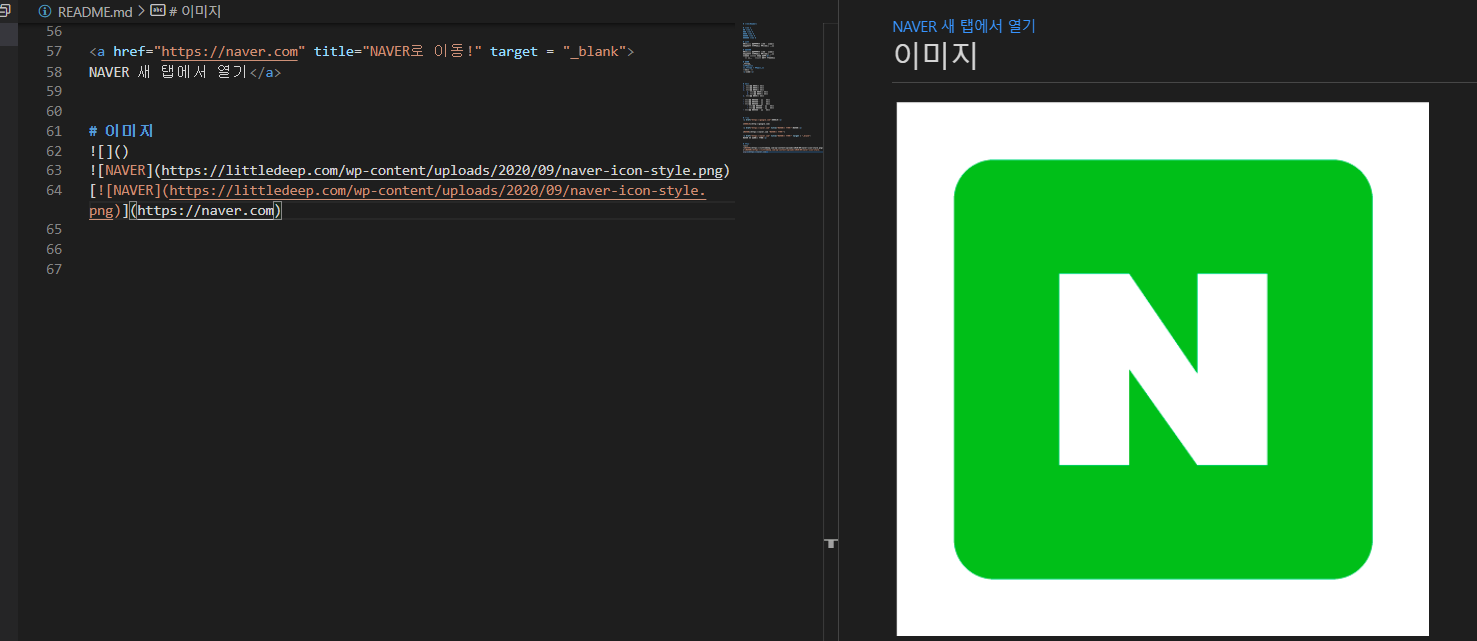Click the littledeep.com URL on line 64
The image size is (1477, 641).
[x=438, y=190]
